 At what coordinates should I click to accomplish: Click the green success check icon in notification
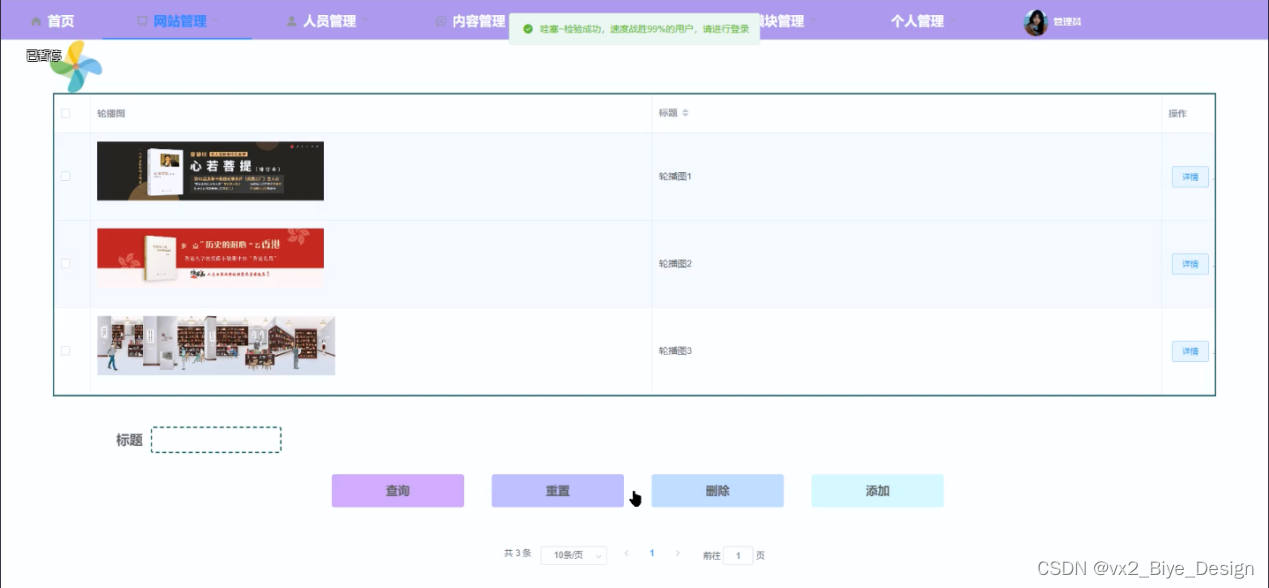(528, 29)
